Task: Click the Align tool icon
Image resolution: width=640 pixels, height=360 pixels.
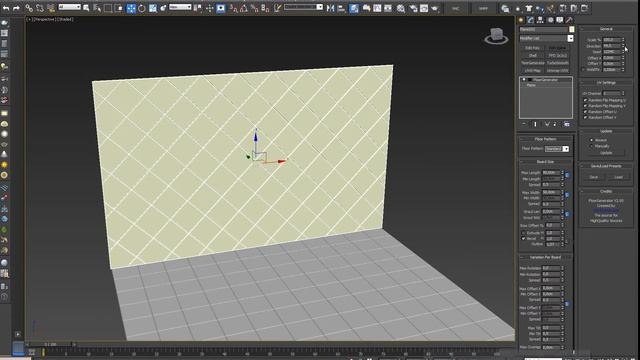Action: pos(341,8)
